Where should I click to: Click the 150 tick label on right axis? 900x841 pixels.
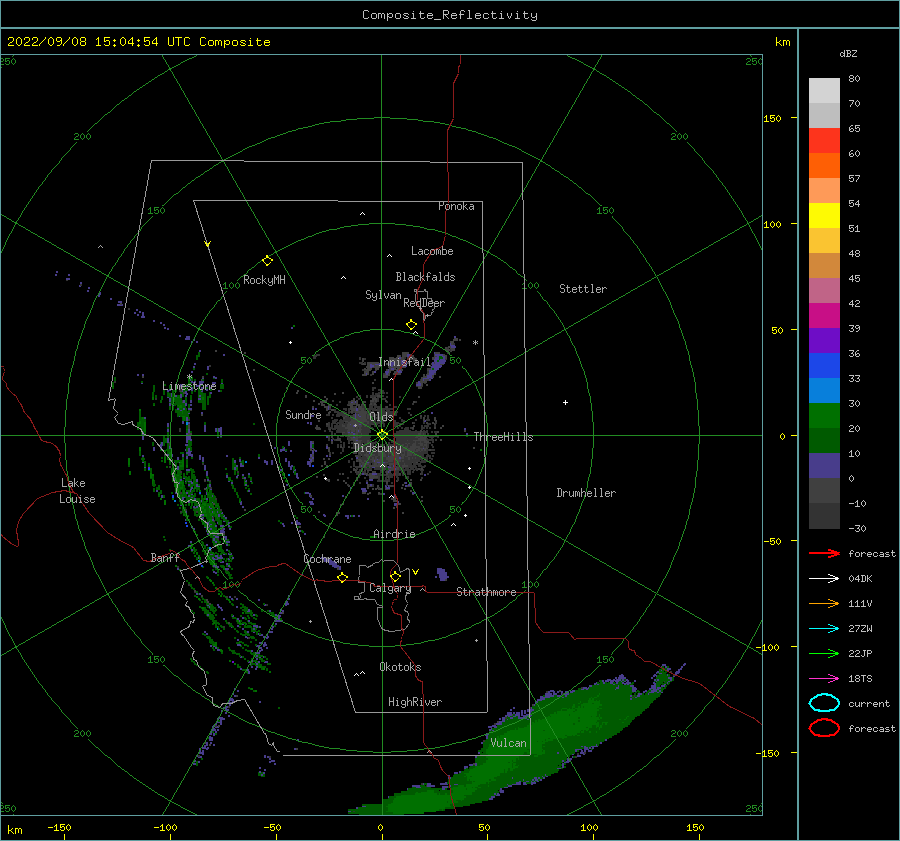(773, 118)
